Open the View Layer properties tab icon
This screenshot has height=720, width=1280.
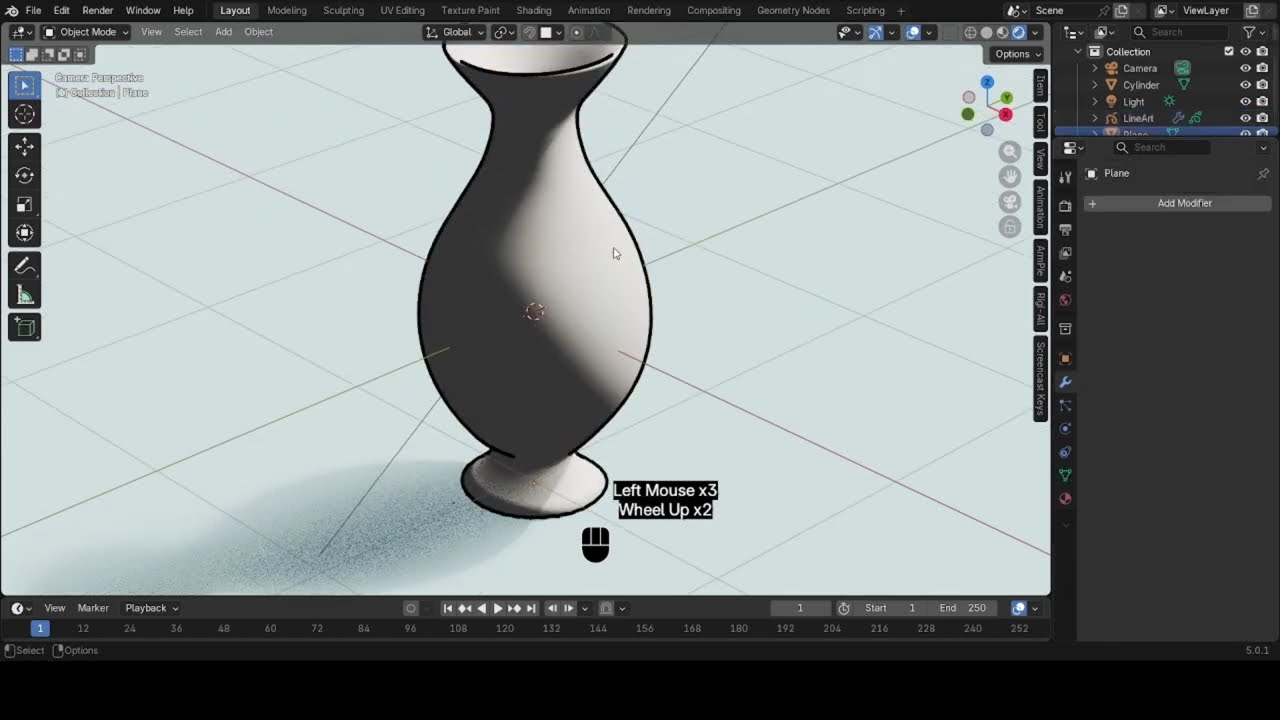pos(1065,253)
